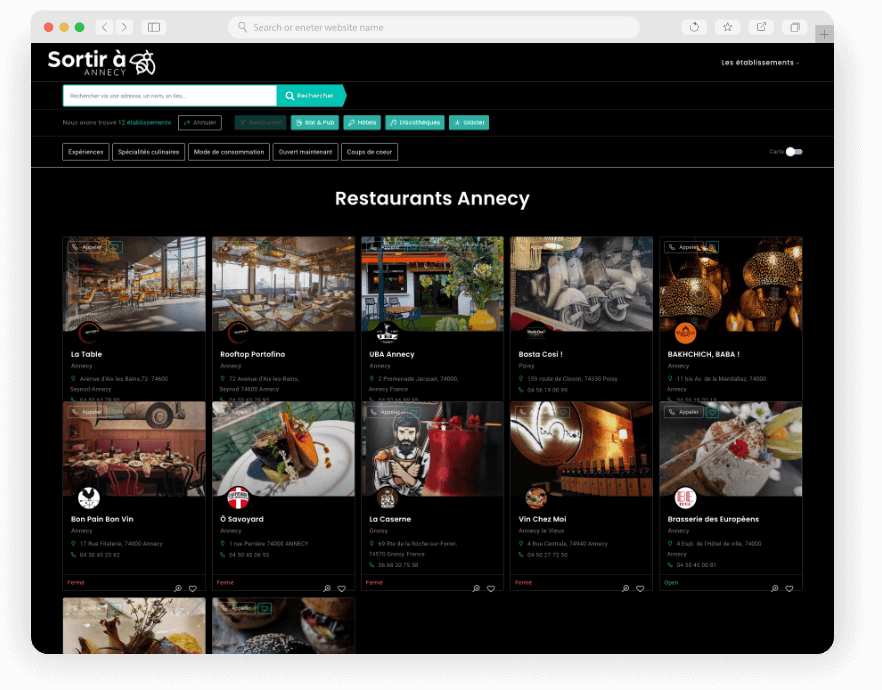Open the UBA Annecy terrace photo

pos(433,284)
